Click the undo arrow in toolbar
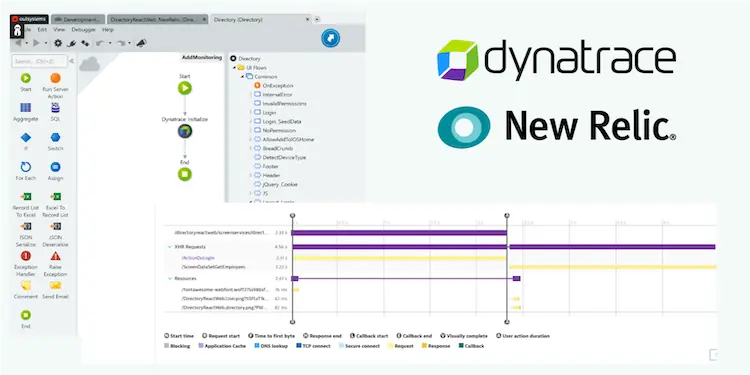Screen dimensions: 750x375 [x=99, y=43]
